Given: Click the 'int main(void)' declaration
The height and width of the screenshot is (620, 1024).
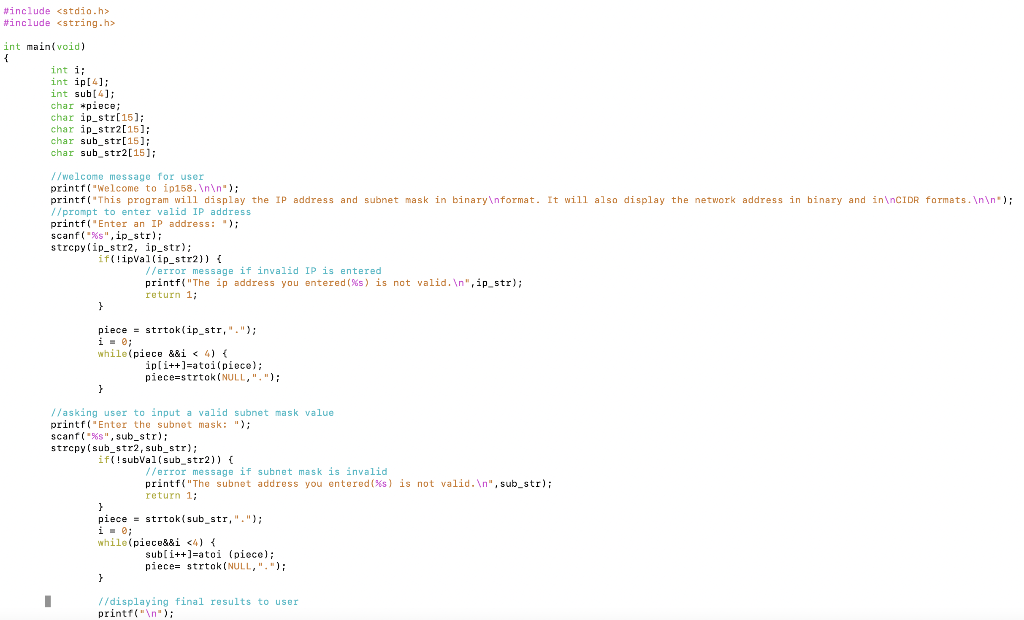Looking at the screenshot, I should coord(44,46).
